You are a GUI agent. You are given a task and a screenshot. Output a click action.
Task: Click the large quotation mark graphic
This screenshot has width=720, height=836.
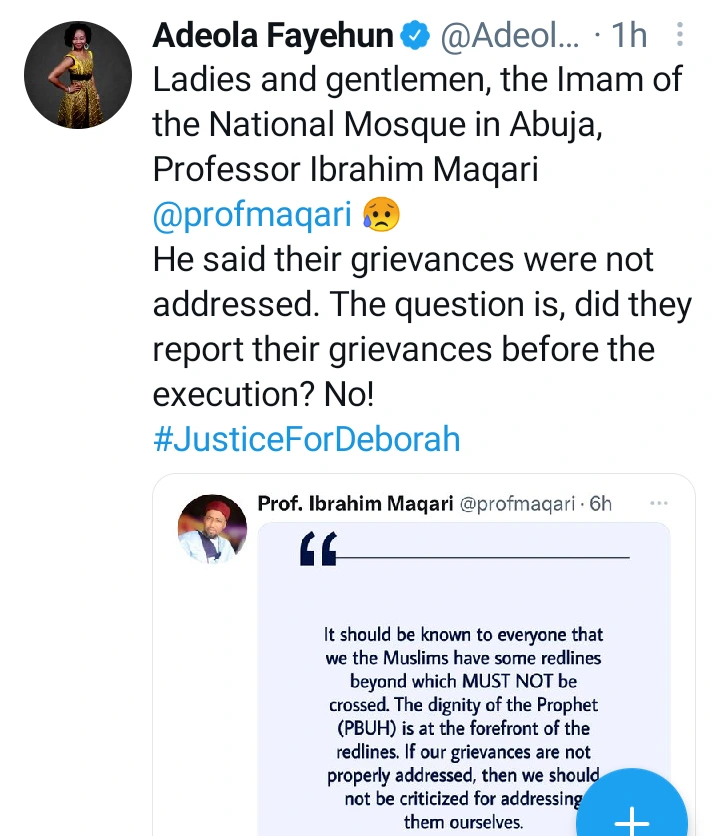(320, 550)
